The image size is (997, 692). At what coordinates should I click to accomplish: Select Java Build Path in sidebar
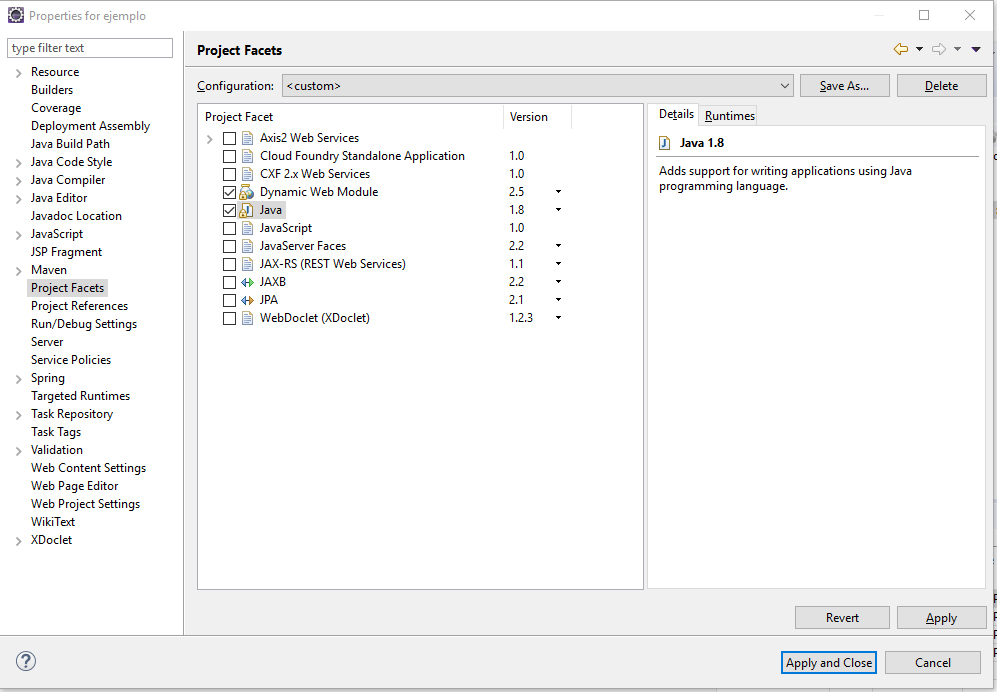click(x=70, y=144)
